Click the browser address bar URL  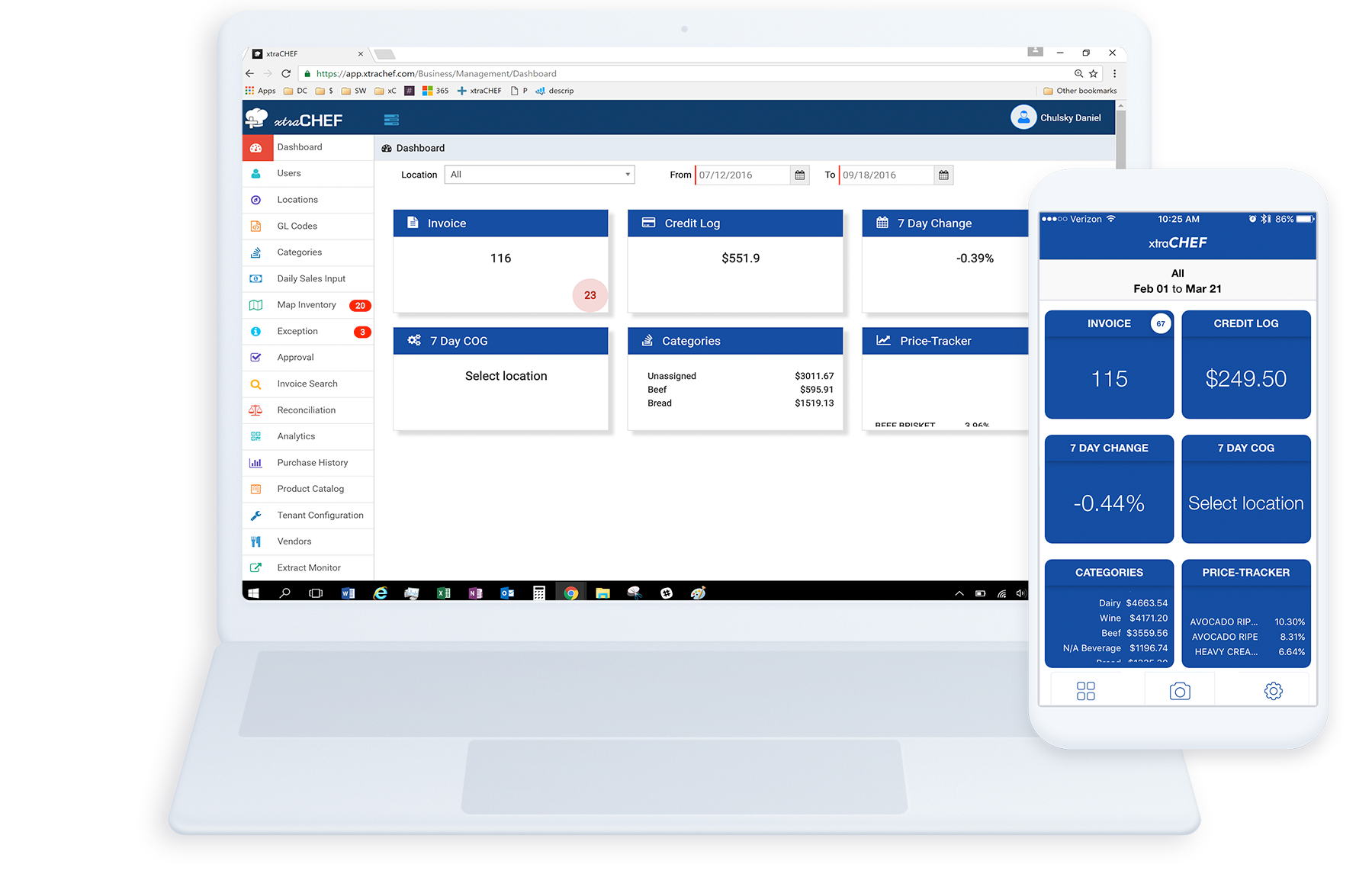(x=436, y=74)
